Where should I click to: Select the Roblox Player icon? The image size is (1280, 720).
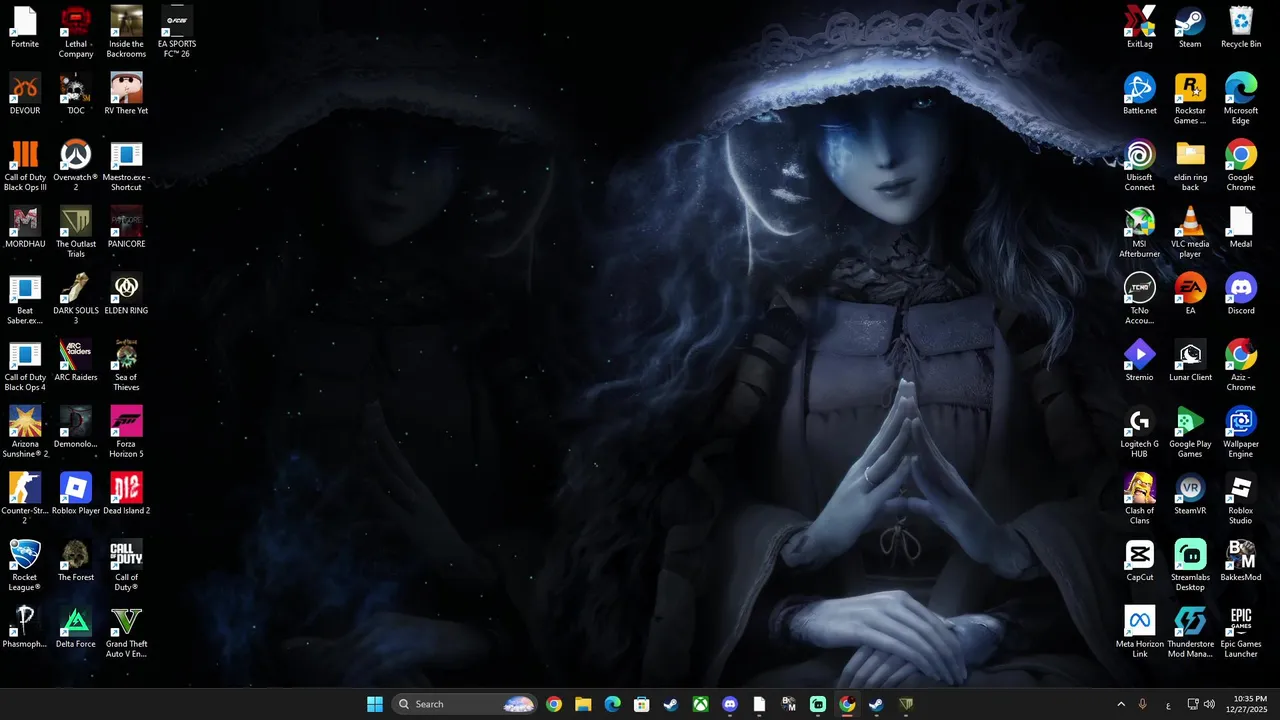tap(76, 494)
